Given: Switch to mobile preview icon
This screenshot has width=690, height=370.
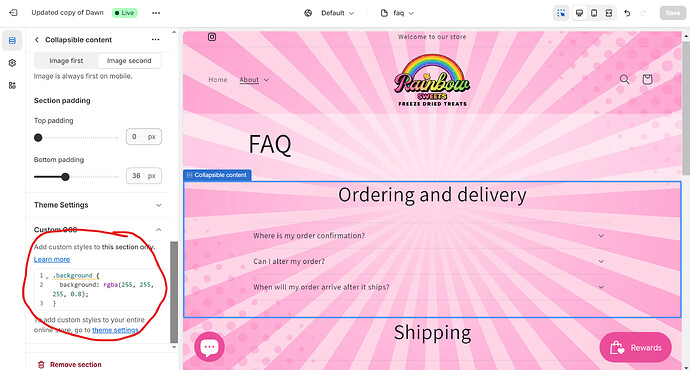Looking at the screenshot, I should pyautogui.click(x=594, y=13).
